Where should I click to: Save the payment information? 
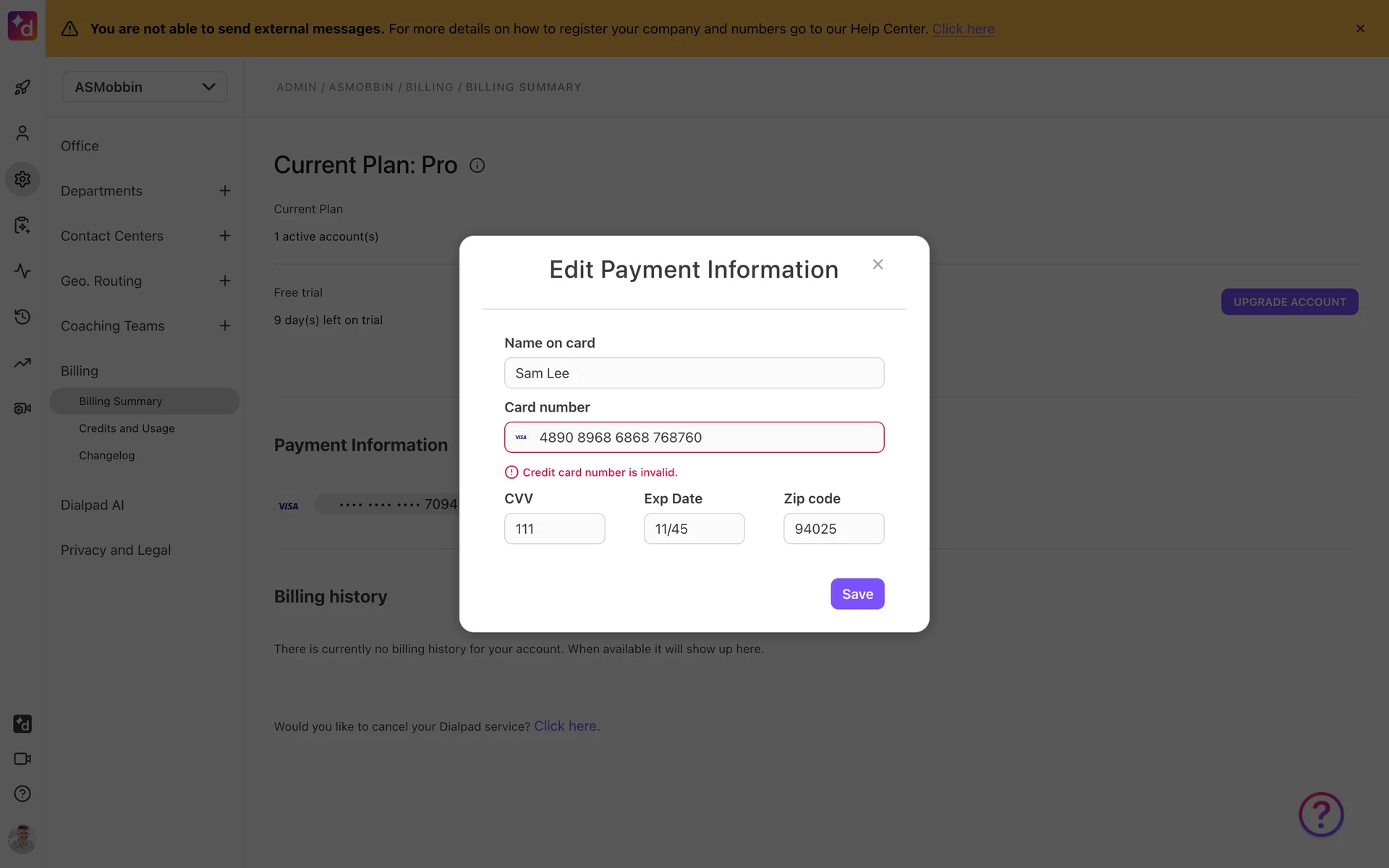pos(857,594)
